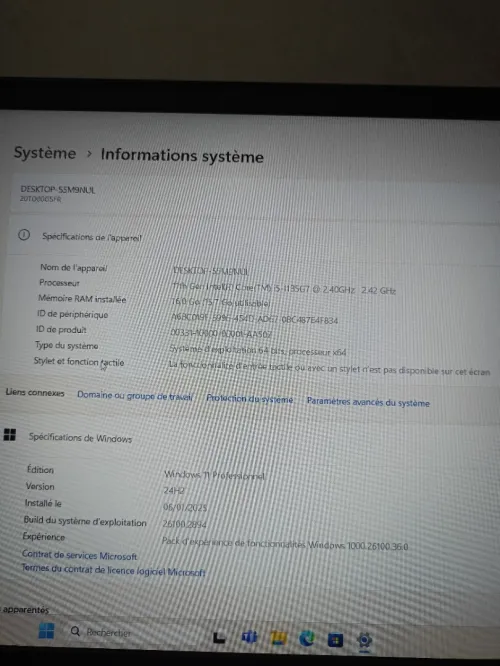
Task: Open File Explorer from the taskbar
Action: point(278,638)
